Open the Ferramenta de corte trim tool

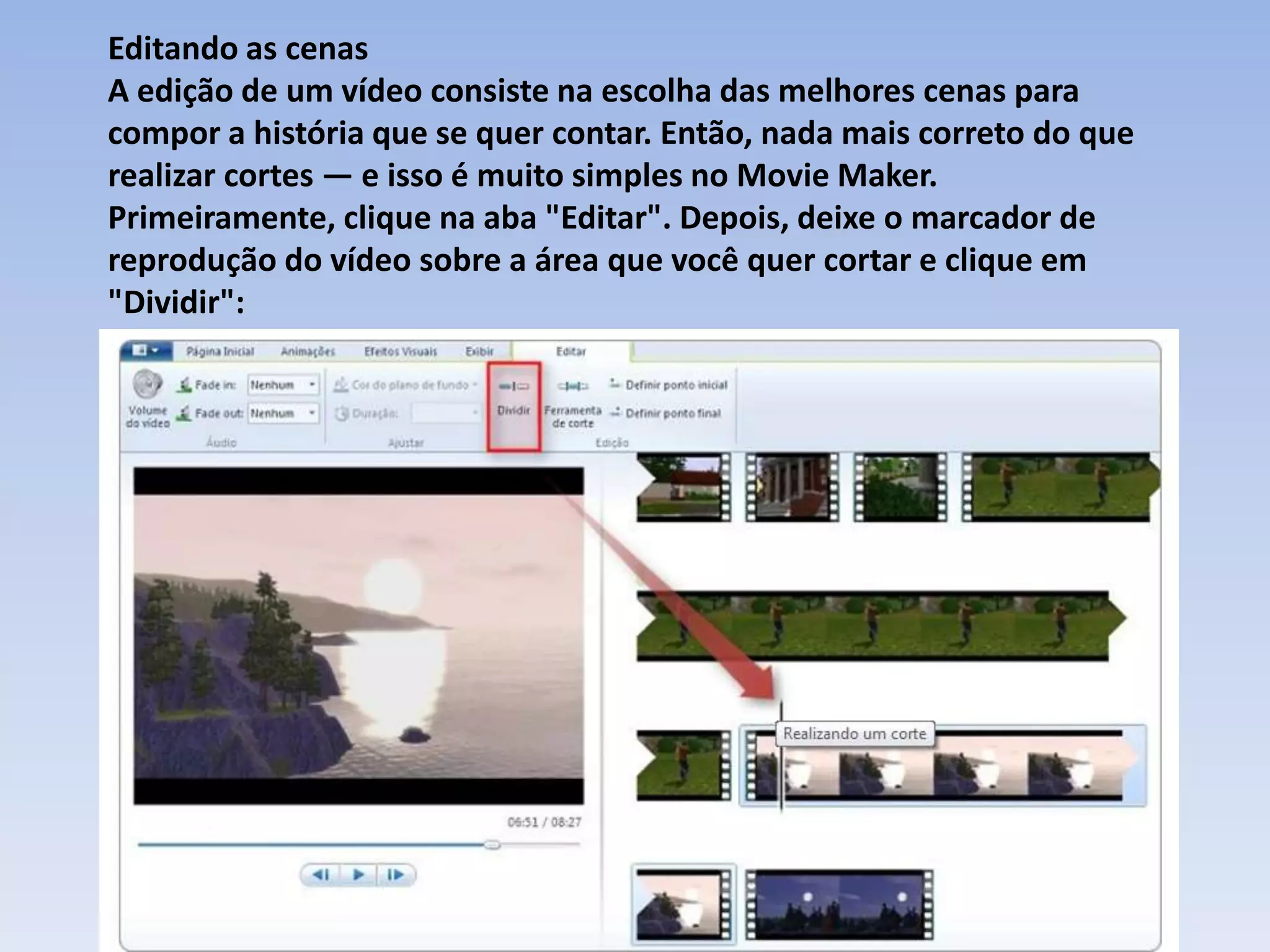click(x=572, y=403)
